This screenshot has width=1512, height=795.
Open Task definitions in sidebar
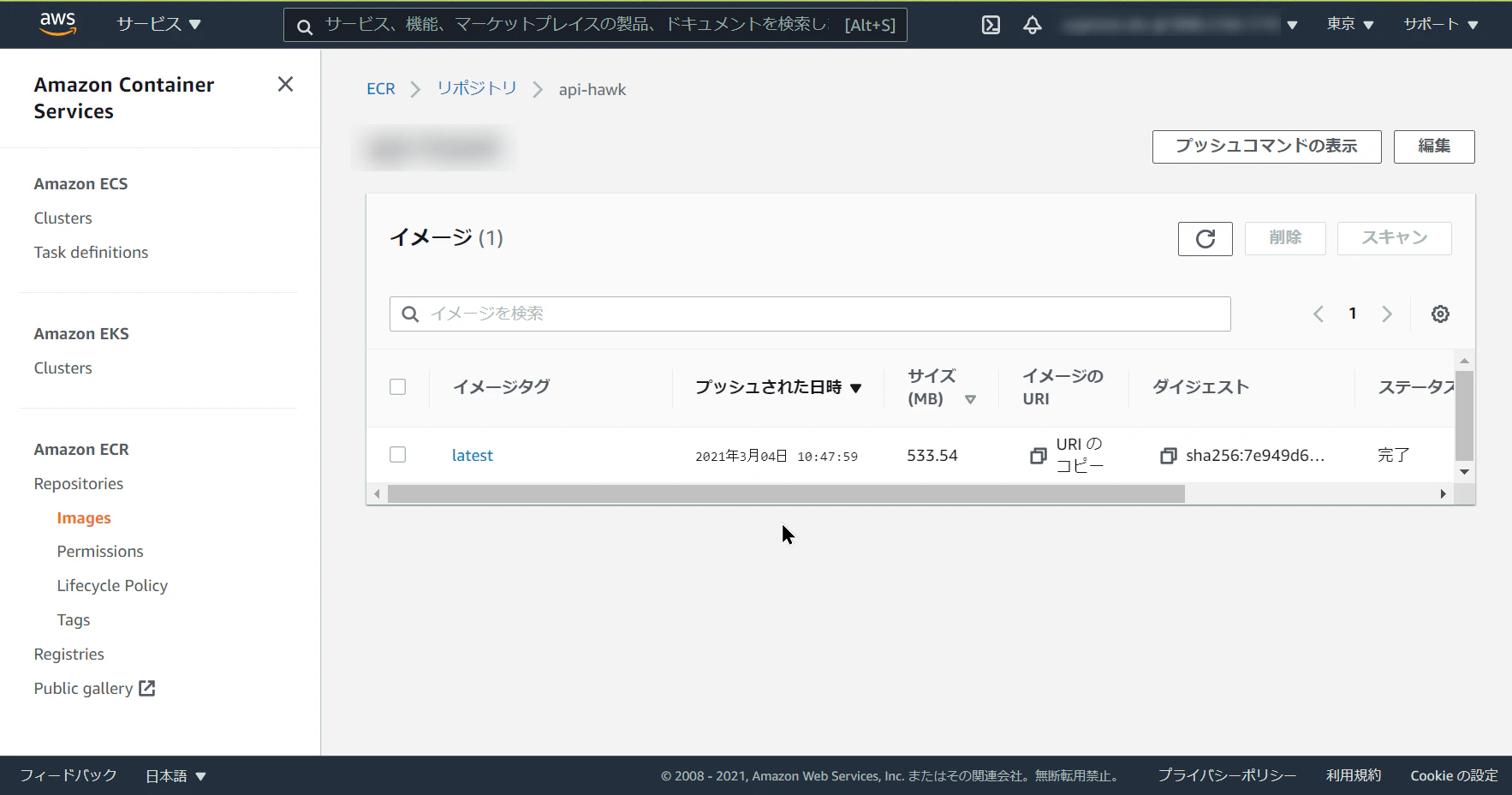tap(91, 253)
